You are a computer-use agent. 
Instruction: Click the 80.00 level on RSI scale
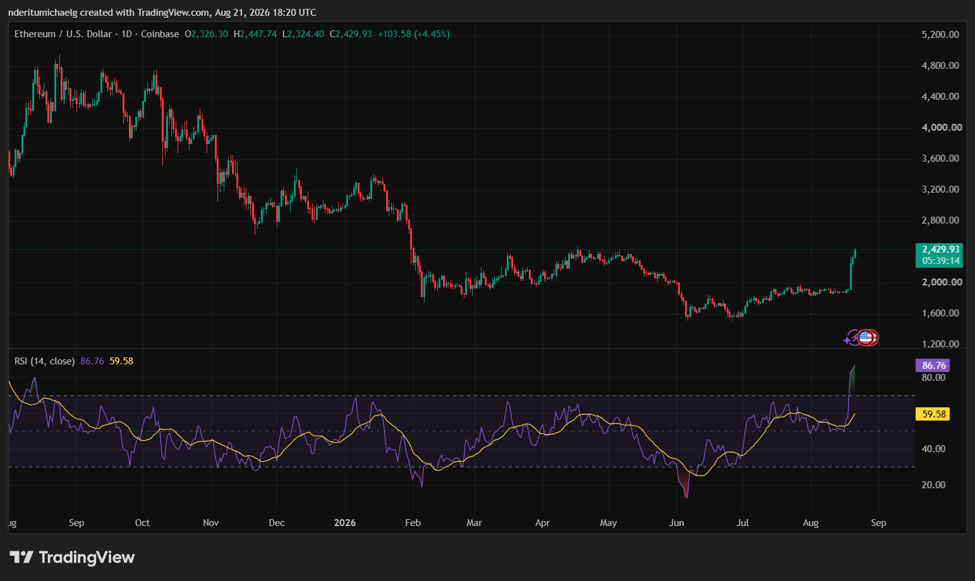(933, 378)
